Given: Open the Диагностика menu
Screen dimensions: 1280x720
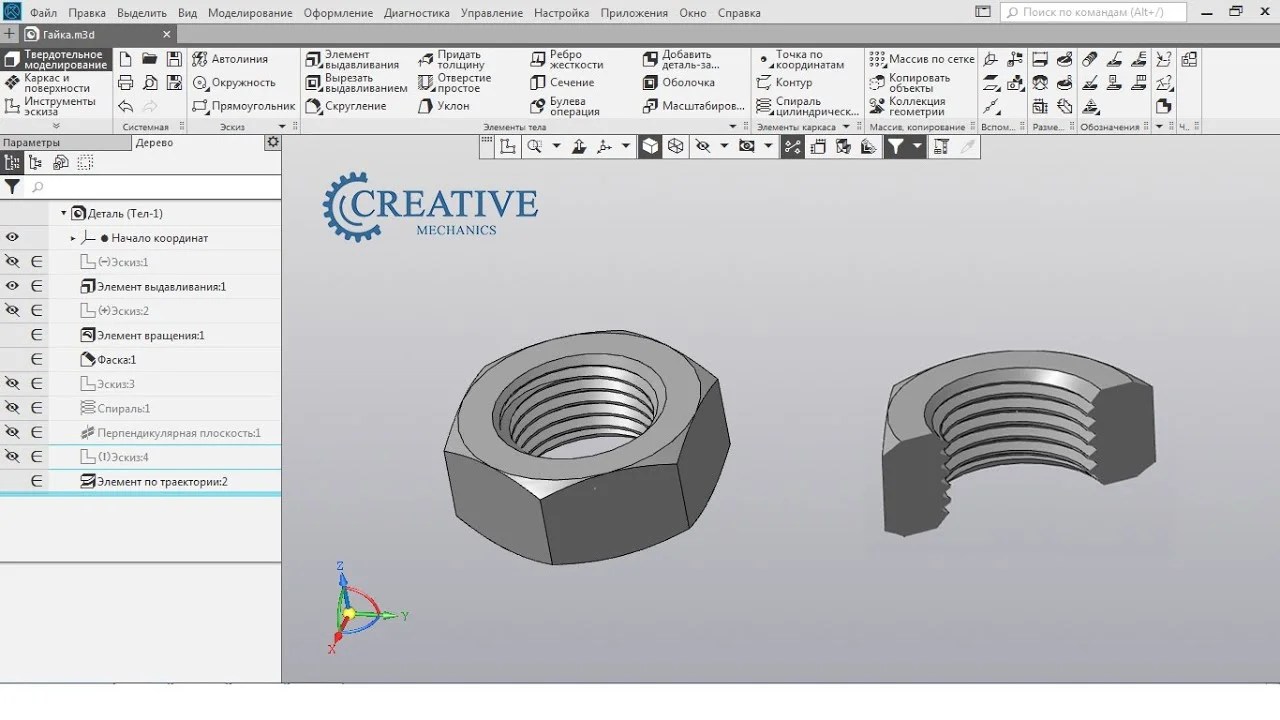Looking at the screenshot, I should (417, 13).
